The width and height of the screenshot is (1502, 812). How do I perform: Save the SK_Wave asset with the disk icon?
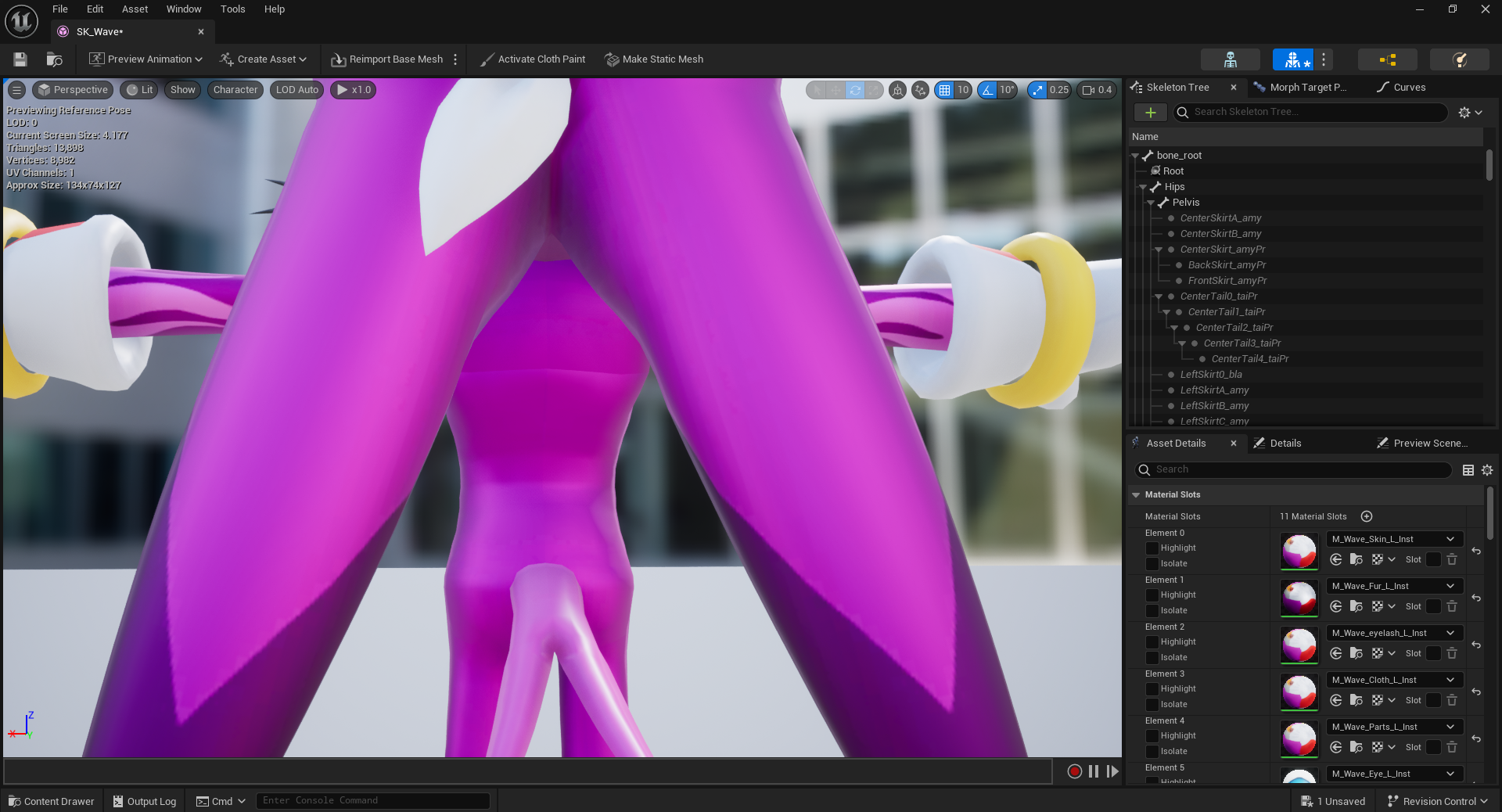click(20, 59)
